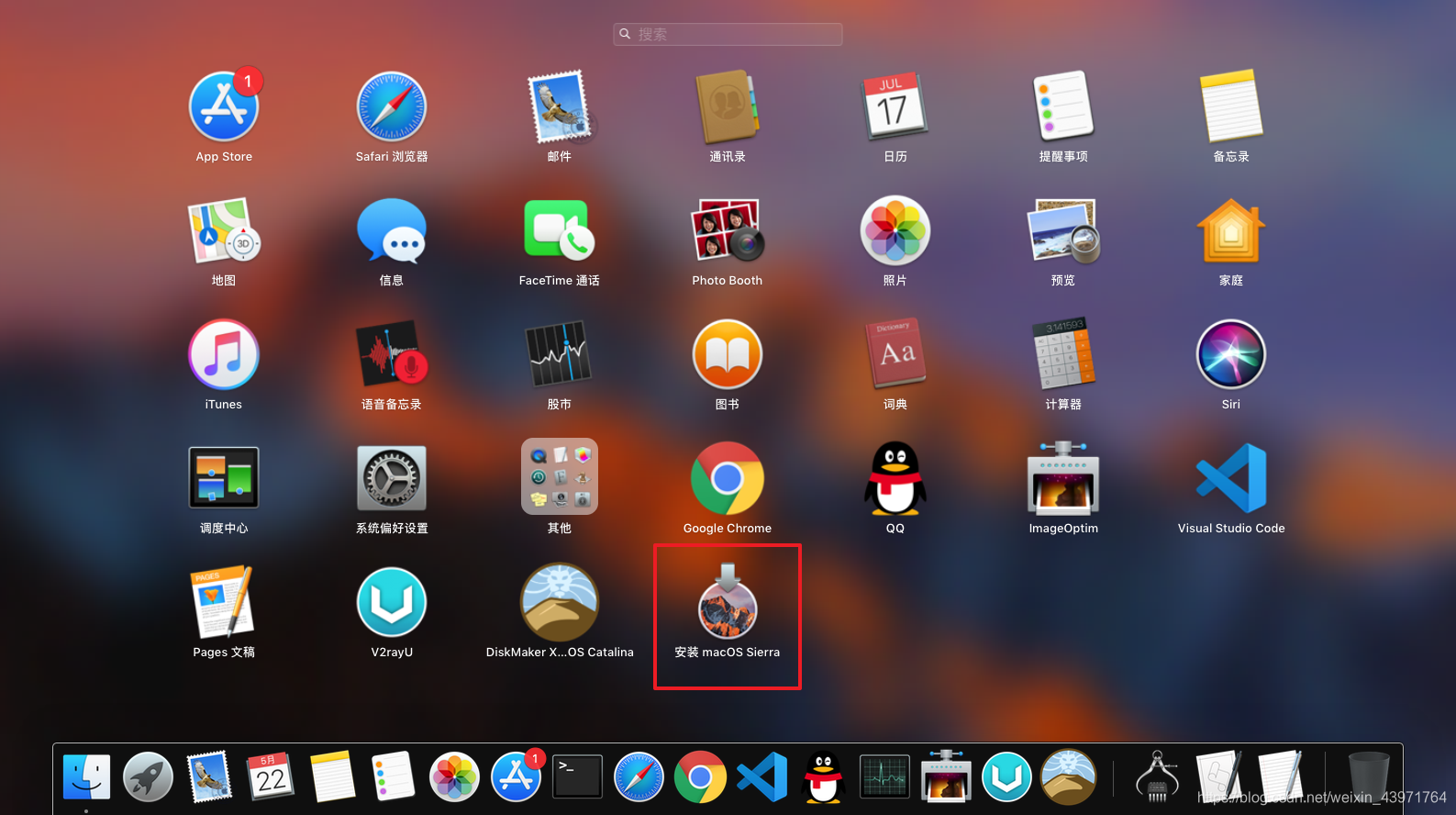Image resolution: width=1456 pixels, height=815 pixels.
Task: Open Pages 文稿
Action: point(224,602)
